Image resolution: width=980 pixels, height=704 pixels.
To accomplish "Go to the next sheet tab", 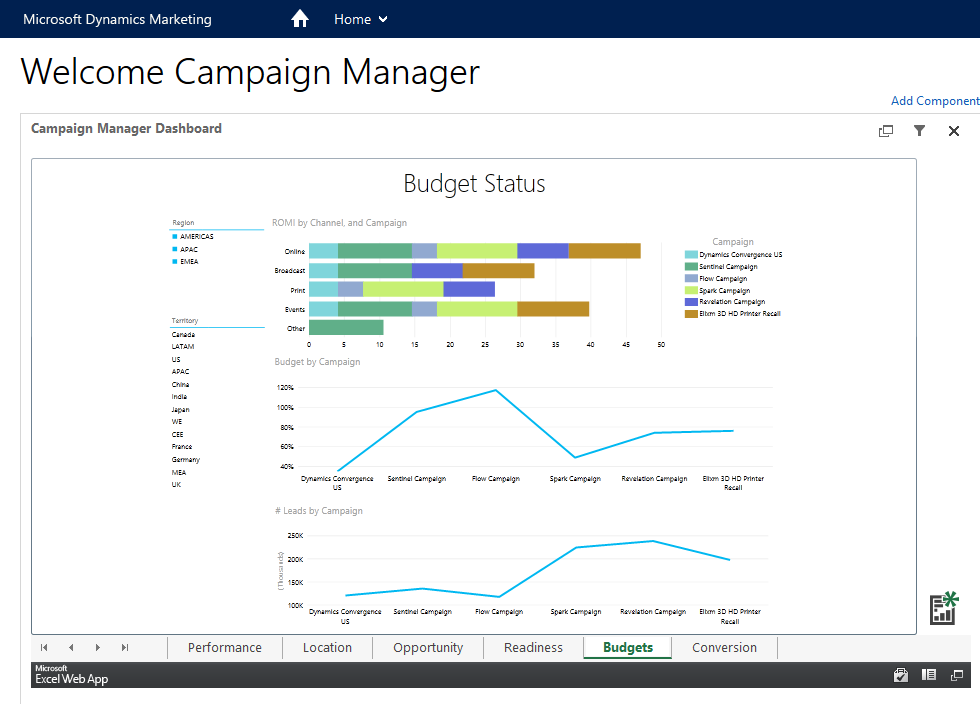I will click(98, 647).
